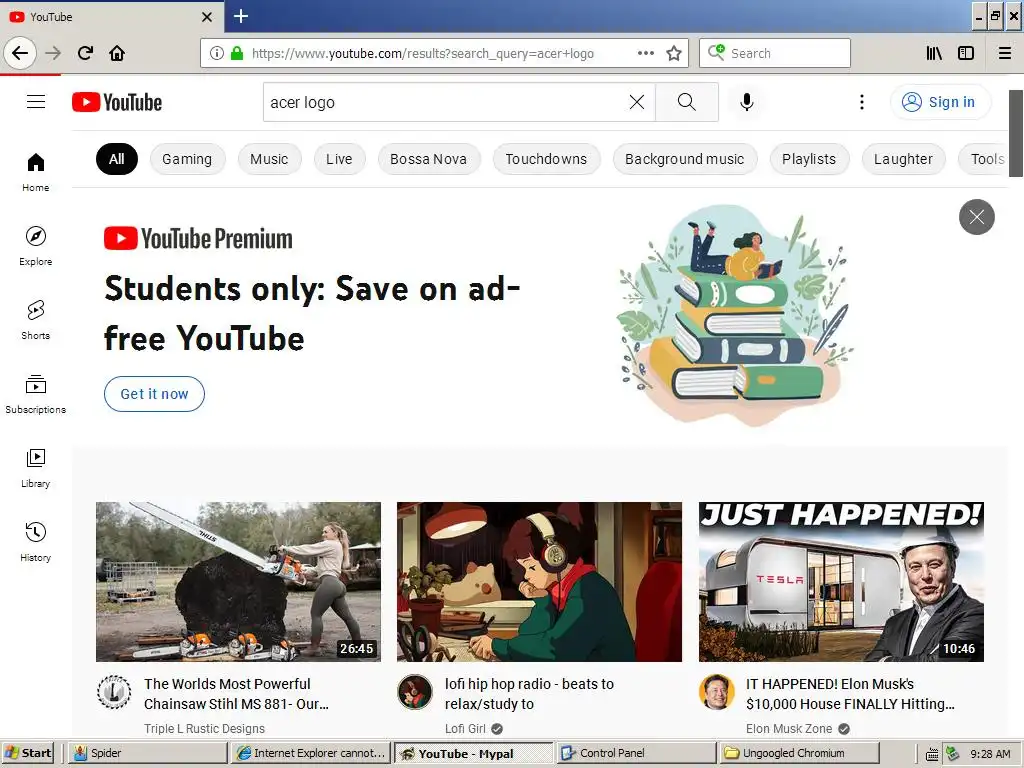Open the lofi hip hop radio thumbnail
This screenshot has width=1024, height=768.
pos(539,582)
